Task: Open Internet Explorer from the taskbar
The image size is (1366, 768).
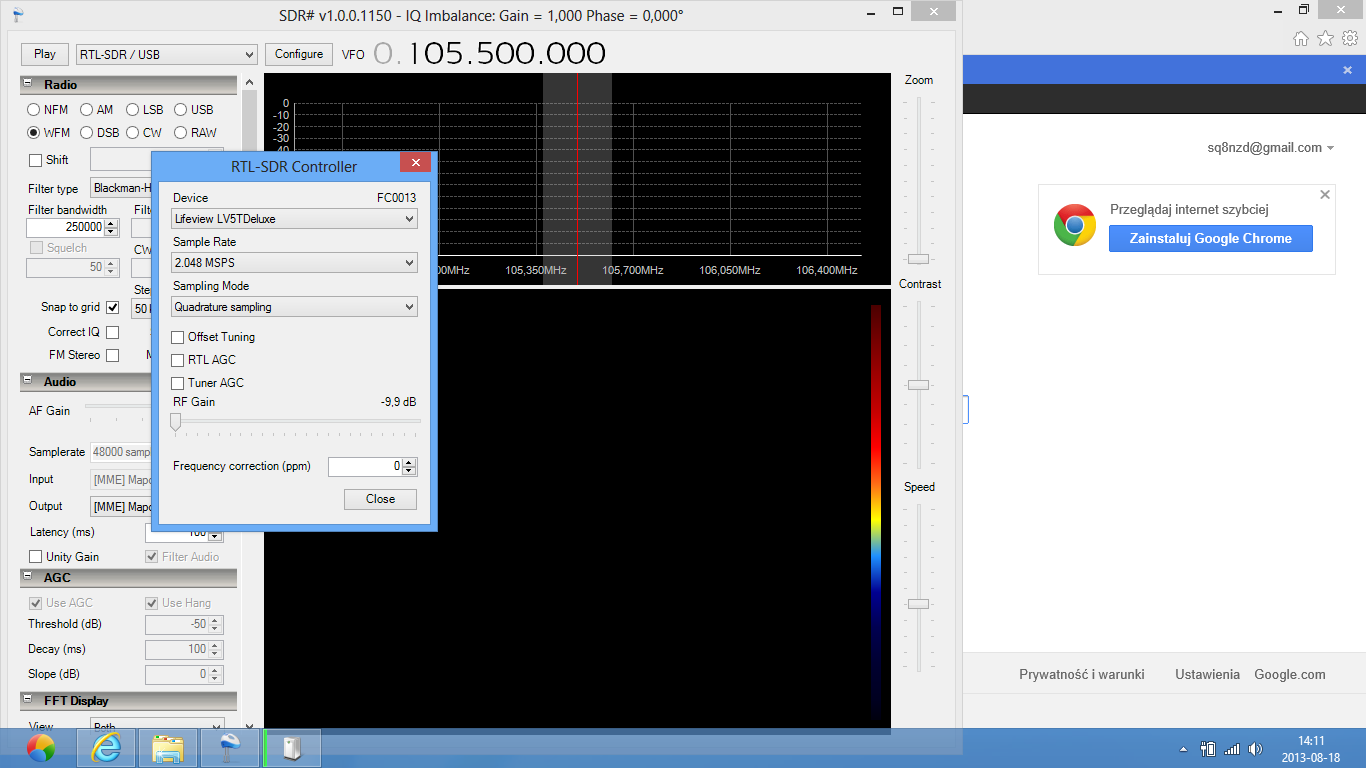Action: 105,748
